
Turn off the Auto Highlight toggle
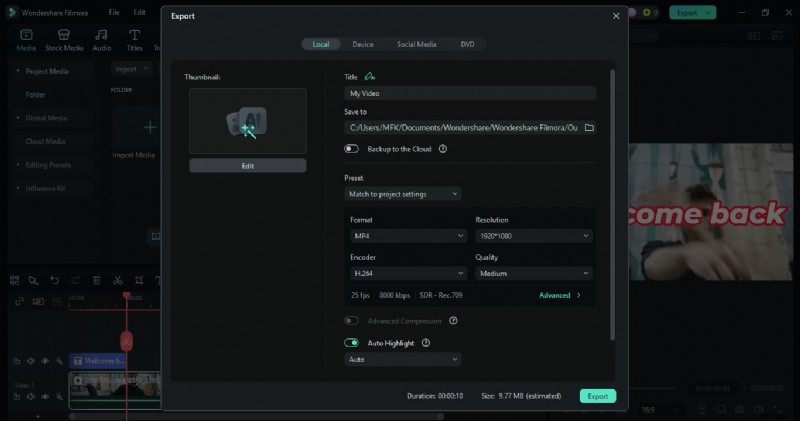352,342
